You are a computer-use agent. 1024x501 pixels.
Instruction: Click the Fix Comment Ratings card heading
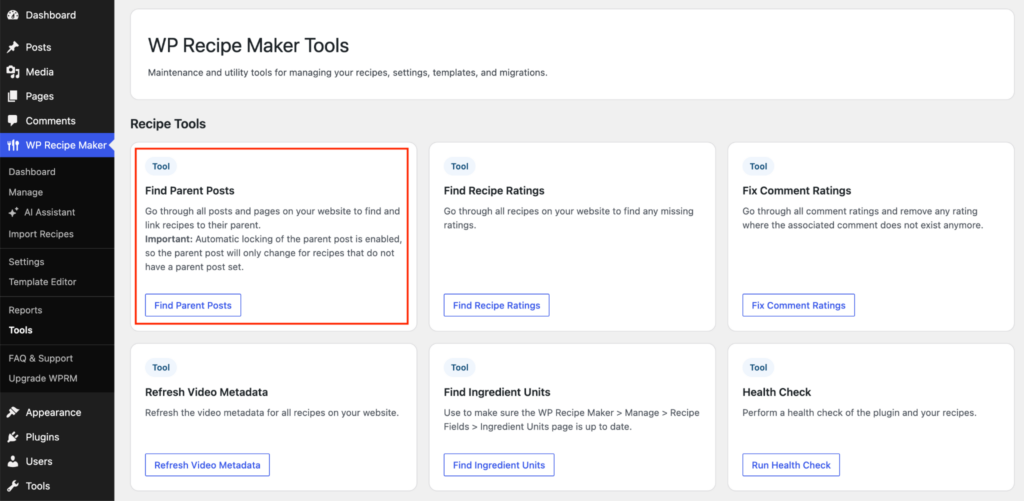(797, 191)
